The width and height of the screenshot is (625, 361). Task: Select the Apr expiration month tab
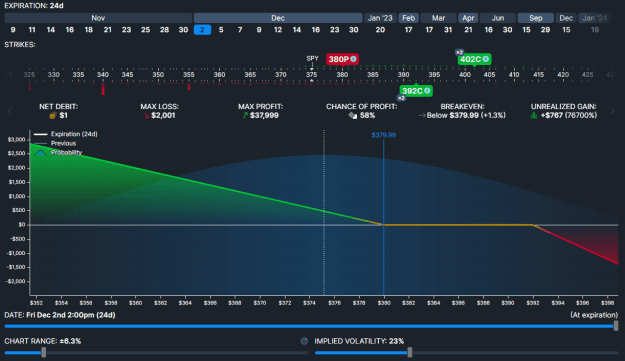[468, 18]
